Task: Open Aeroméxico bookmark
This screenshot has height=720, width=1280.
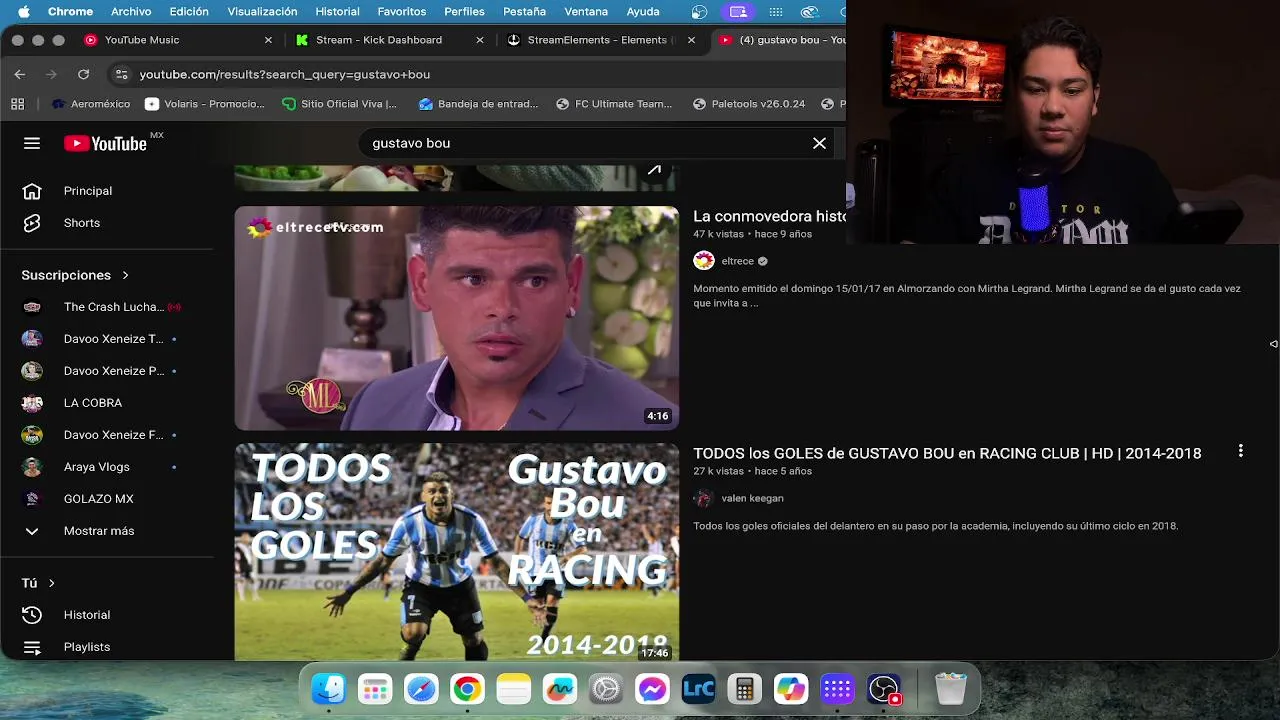Action: pyautogui.click(x=91, y=104)
